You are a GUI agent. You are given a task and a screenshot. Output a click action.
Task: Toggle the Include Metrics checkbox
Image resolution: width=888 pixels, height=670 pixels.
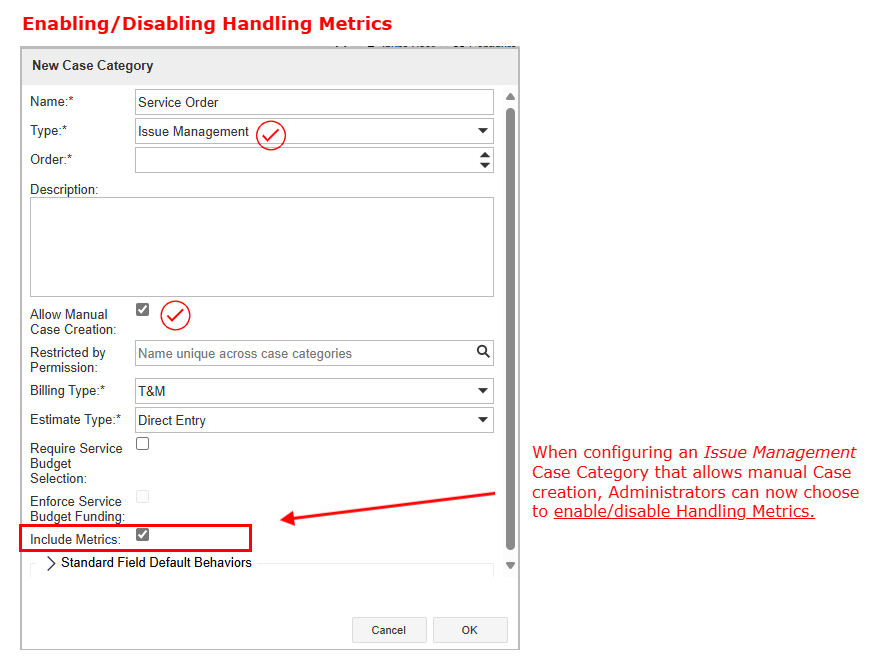tap(142, 536)
